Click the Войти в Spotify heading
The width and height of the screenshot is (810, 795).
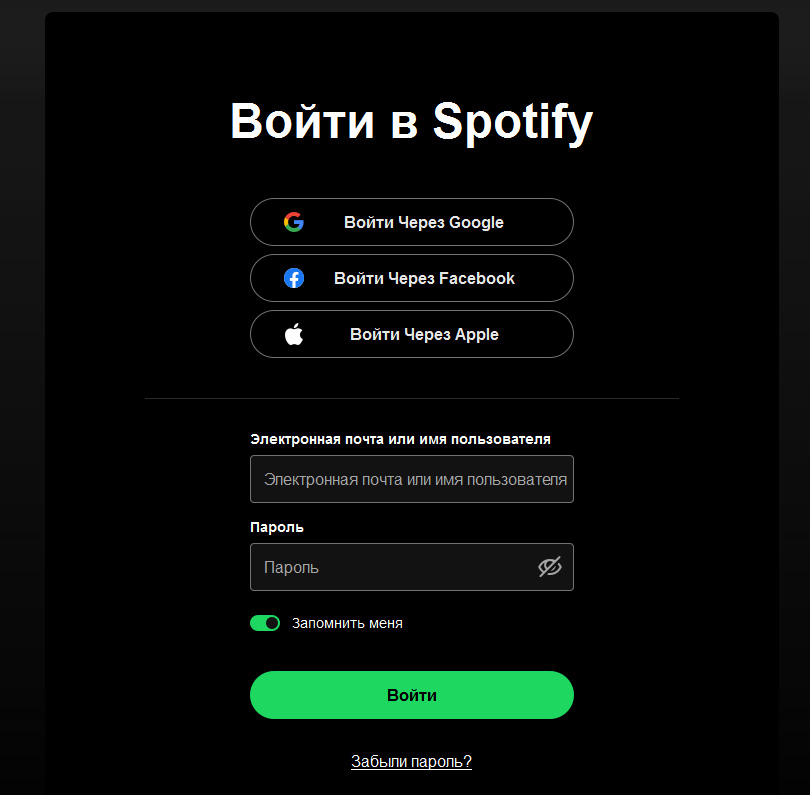tap(411, 122)
